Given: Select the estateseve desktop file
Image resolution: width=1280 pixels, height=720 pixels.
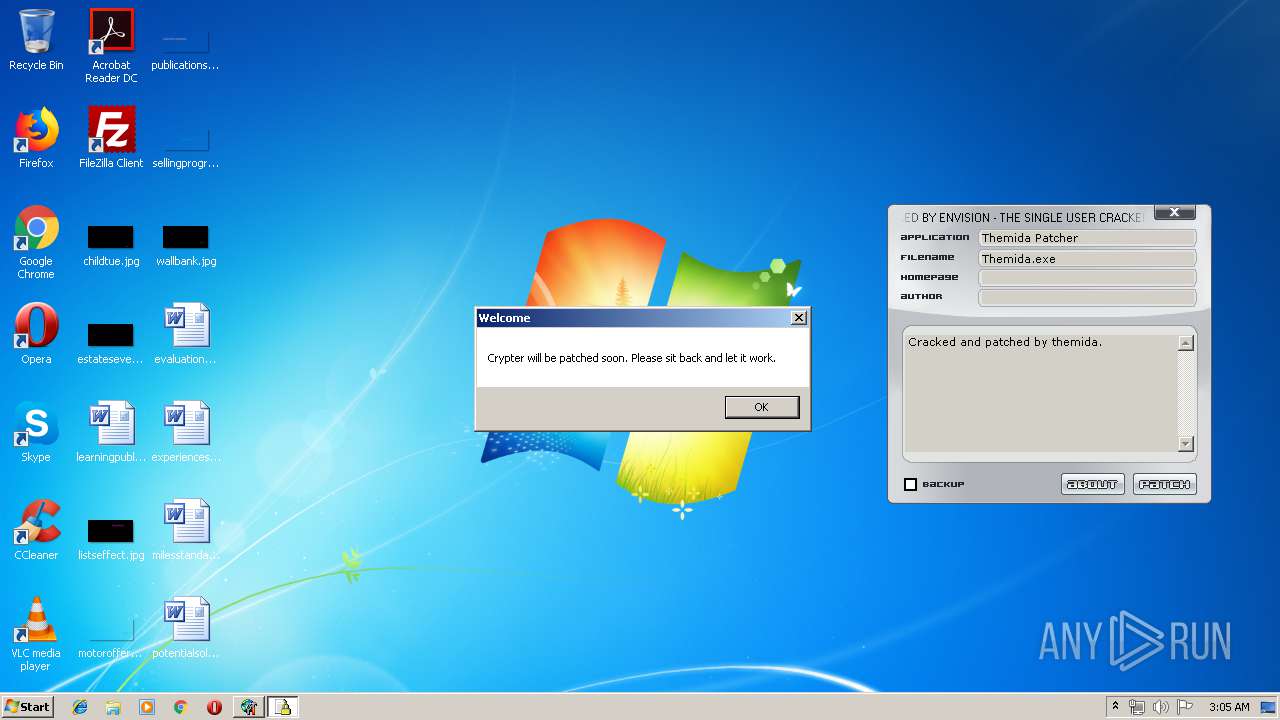Looking at the screenshot, I should coord(111,342).
